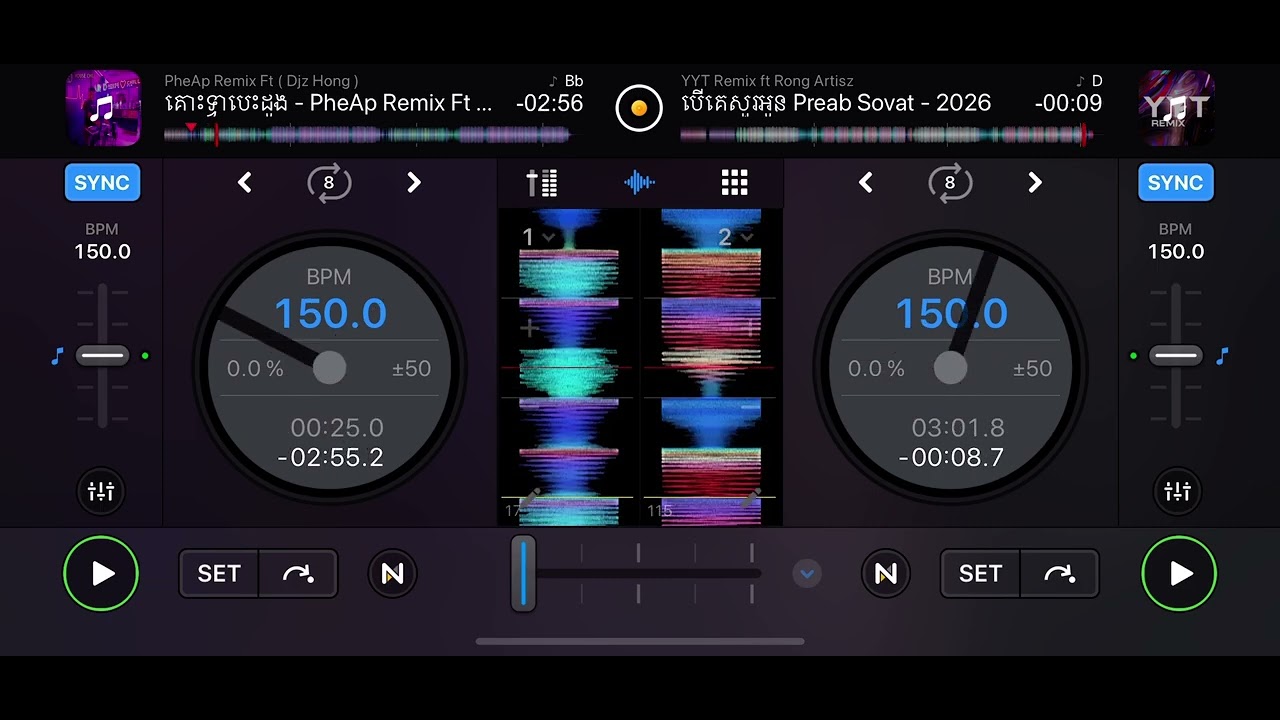The image size is (1280, 720).
Task: Add cue marker with plus on deck 1 waveform
Action: [529, 327]
